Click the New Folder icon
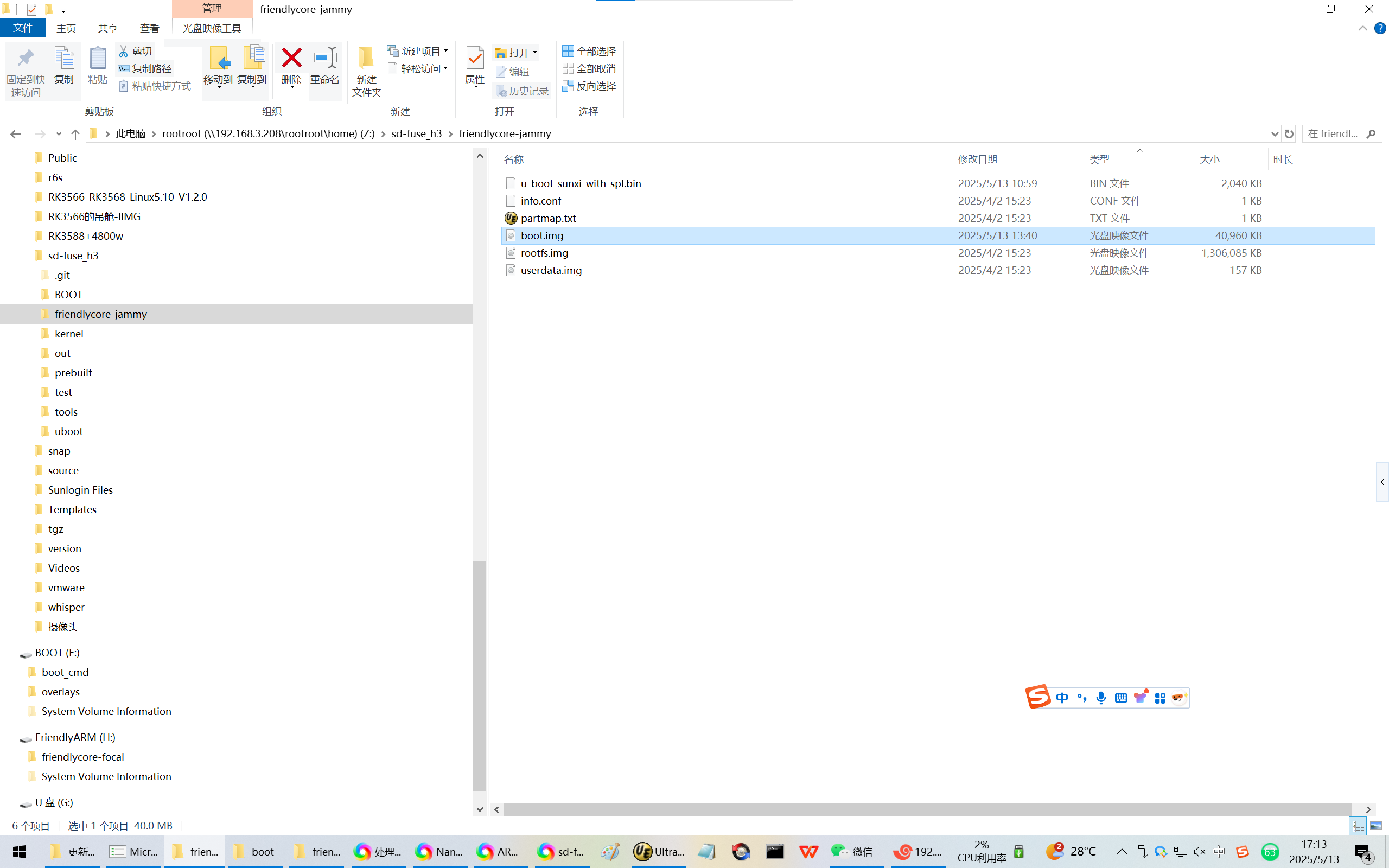 point(366,58)
